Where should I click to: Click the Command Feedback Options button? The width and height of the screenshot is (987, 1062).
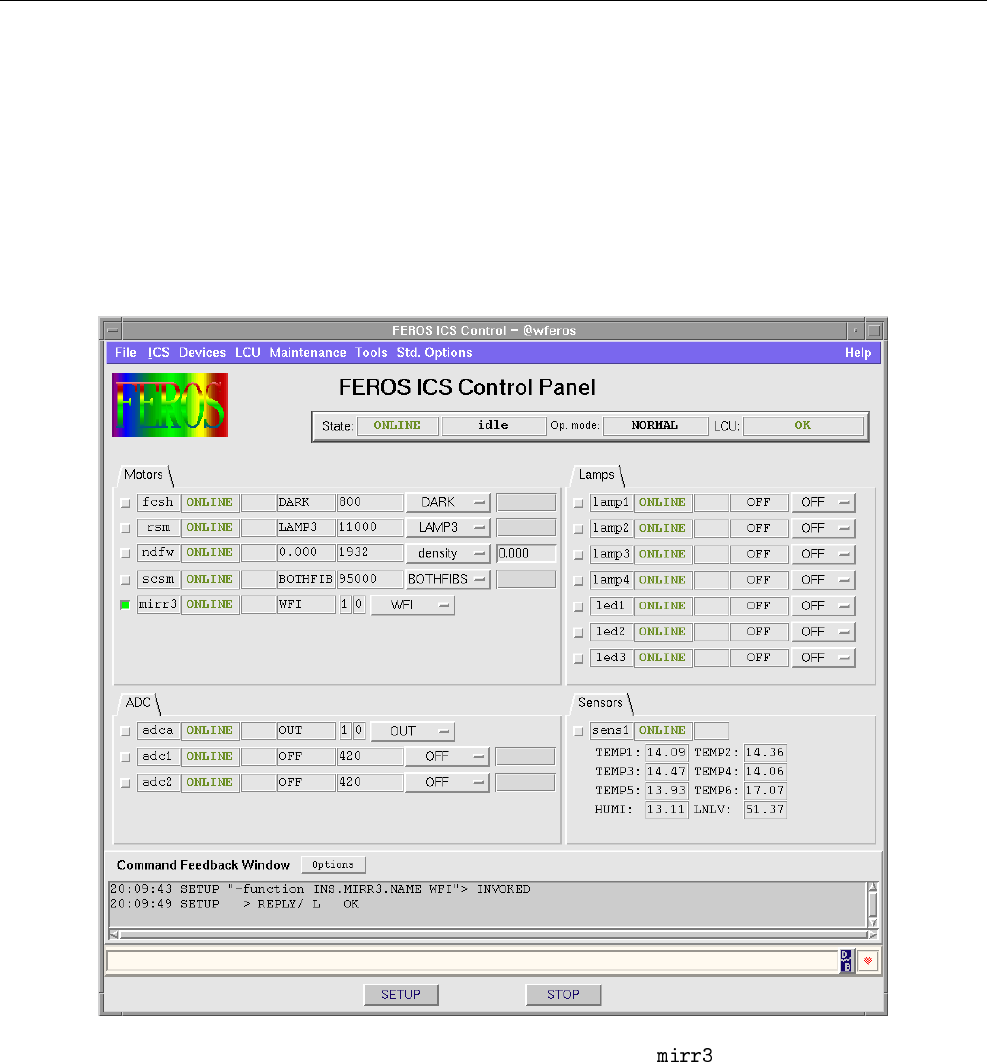(x=333, y=865)
